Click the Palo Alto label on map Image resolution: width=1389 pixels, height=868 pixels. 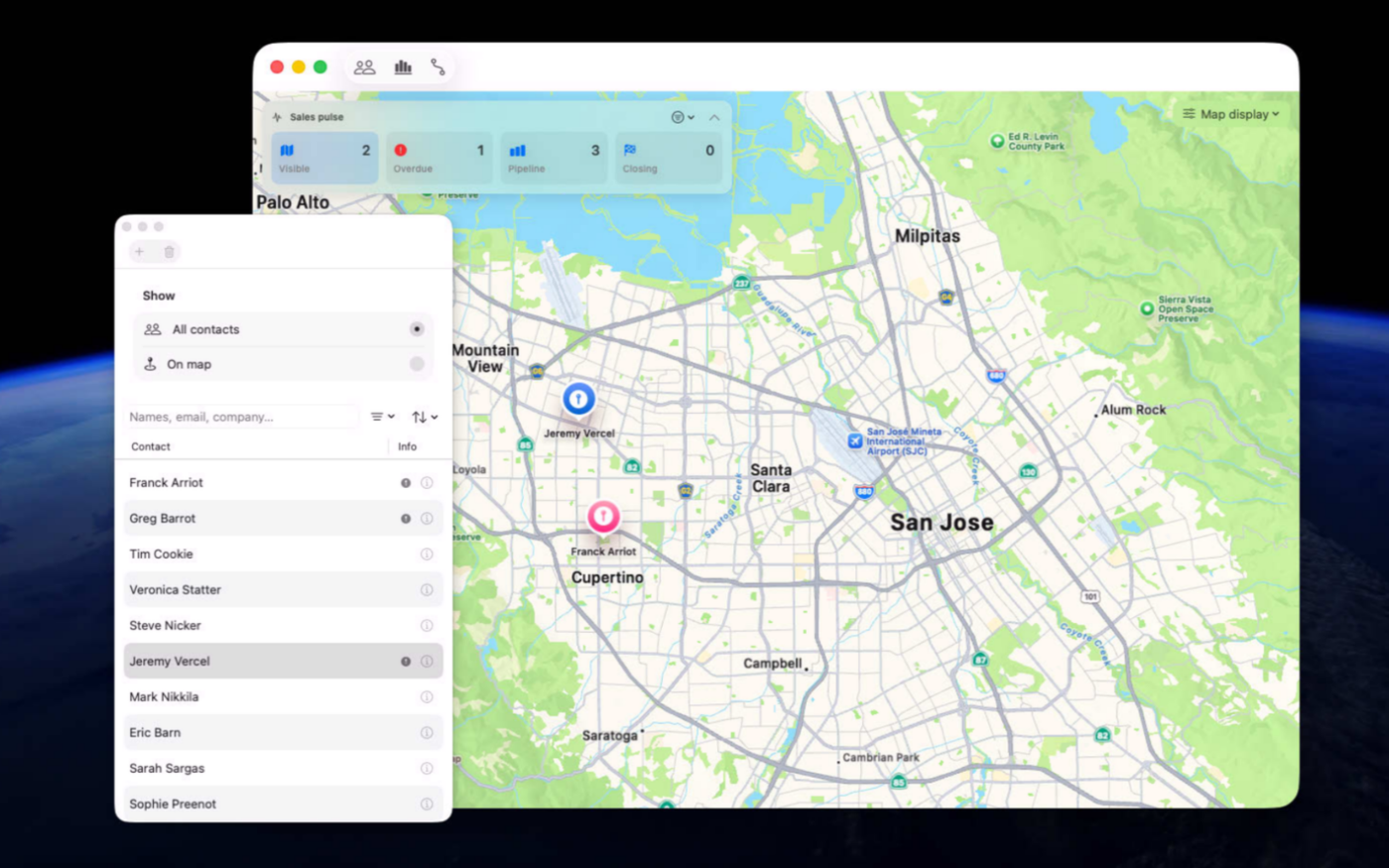tap(293, 202)
